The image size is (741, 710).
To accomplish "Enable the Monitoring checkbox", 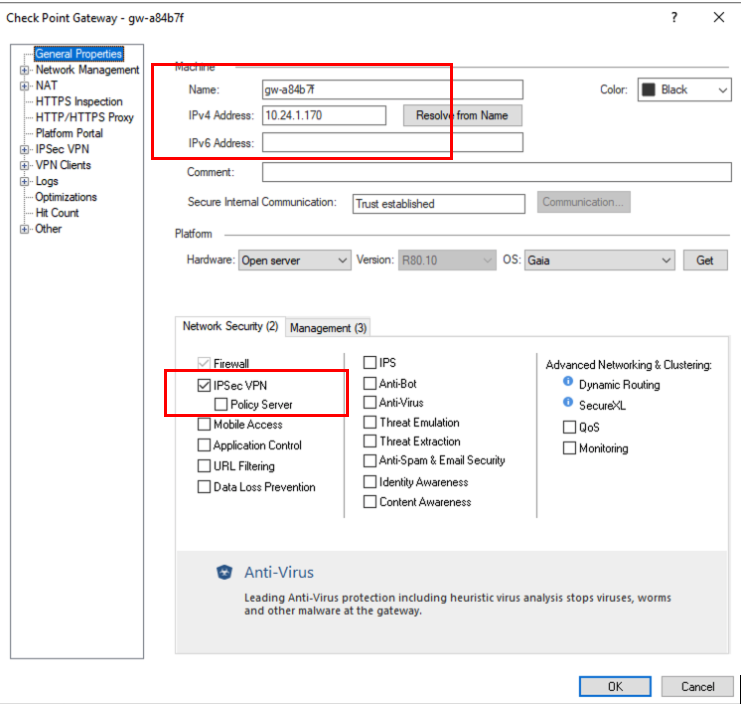I will [570, 449].
